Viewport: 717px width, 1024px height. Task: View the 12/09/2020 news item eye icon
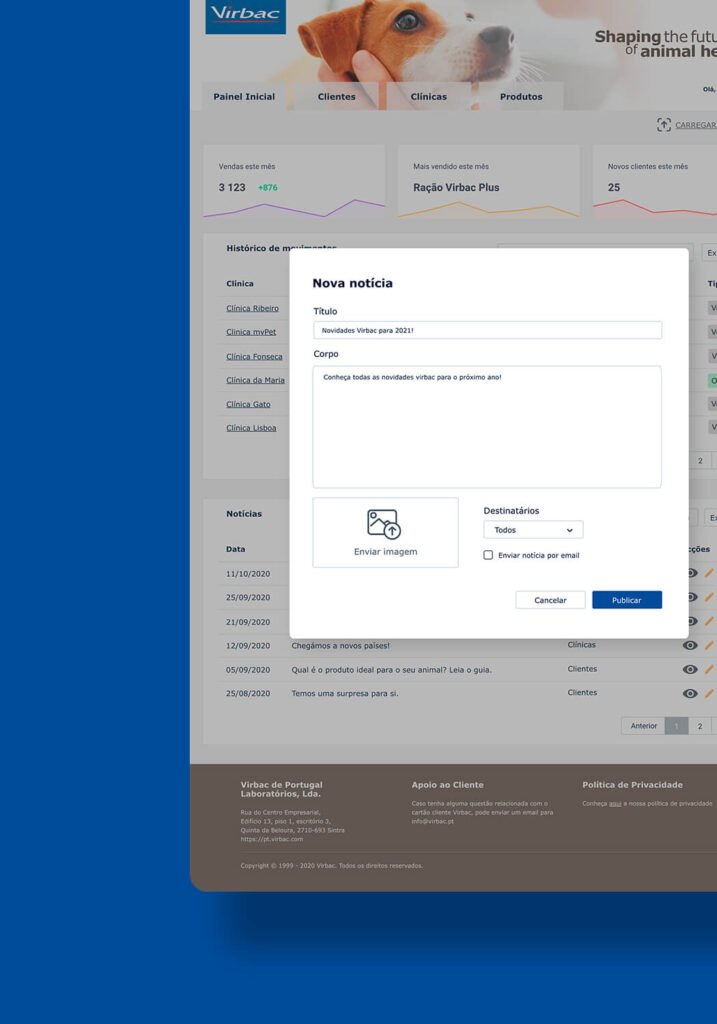point(690,645)
